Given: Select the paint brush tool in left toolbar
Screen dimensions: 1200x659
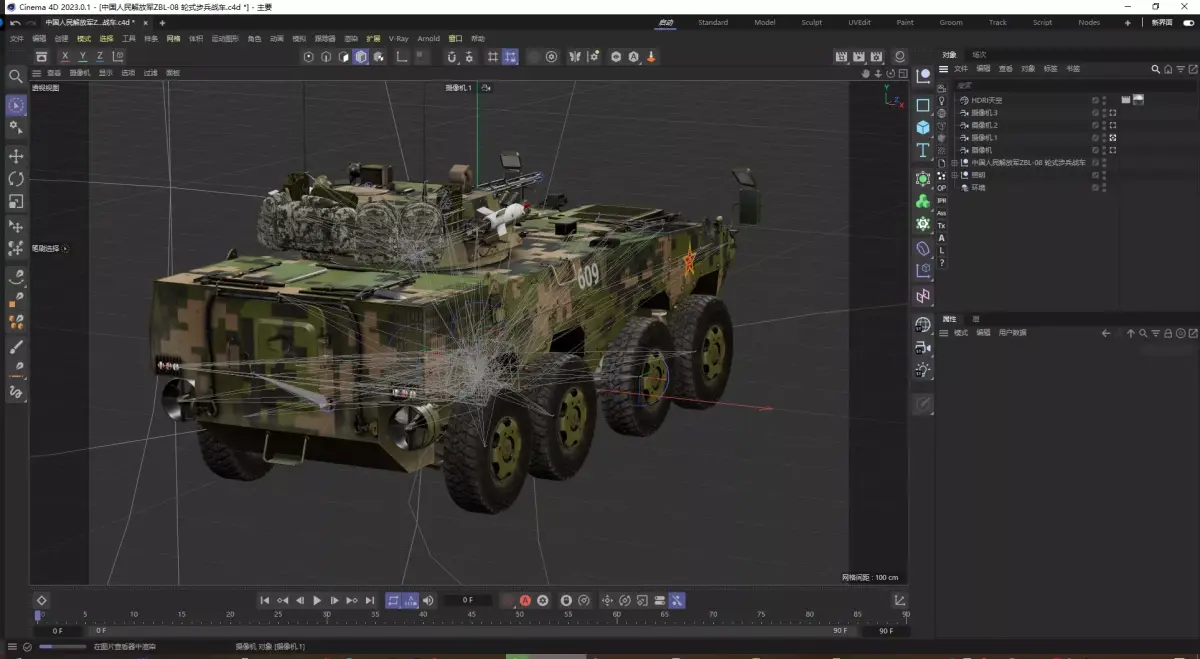Looking at the screenshot, I should pos(16,348).
